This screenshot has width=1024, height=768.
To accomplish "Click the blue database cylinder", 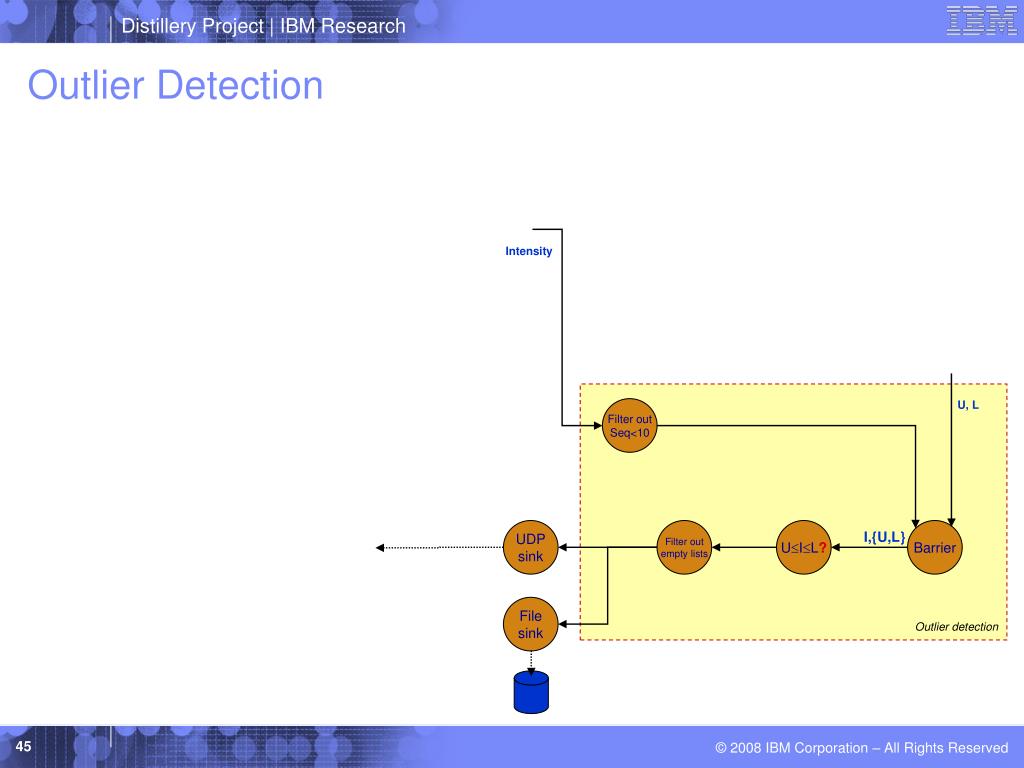I will pyautogui.click(x=531, y=692).
